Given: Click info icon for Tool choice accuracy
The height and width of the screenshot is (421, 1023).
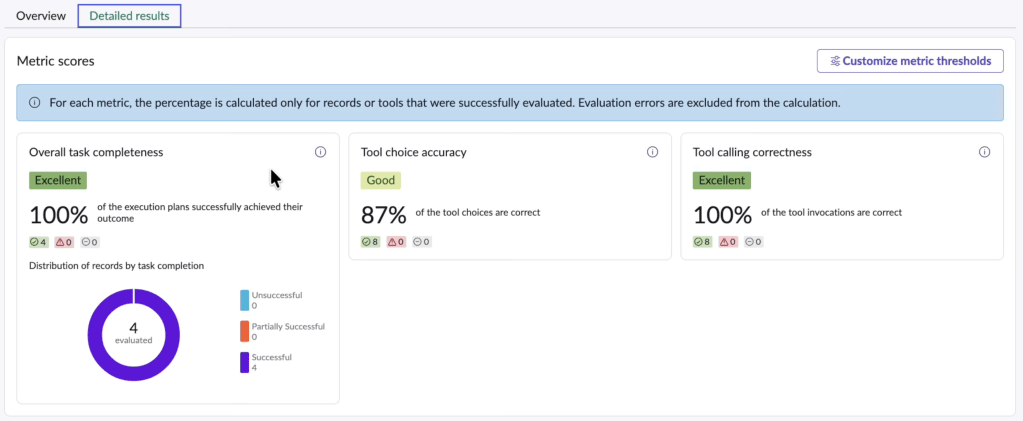Looking at the screenshot, I should click(x=652, y=152).
